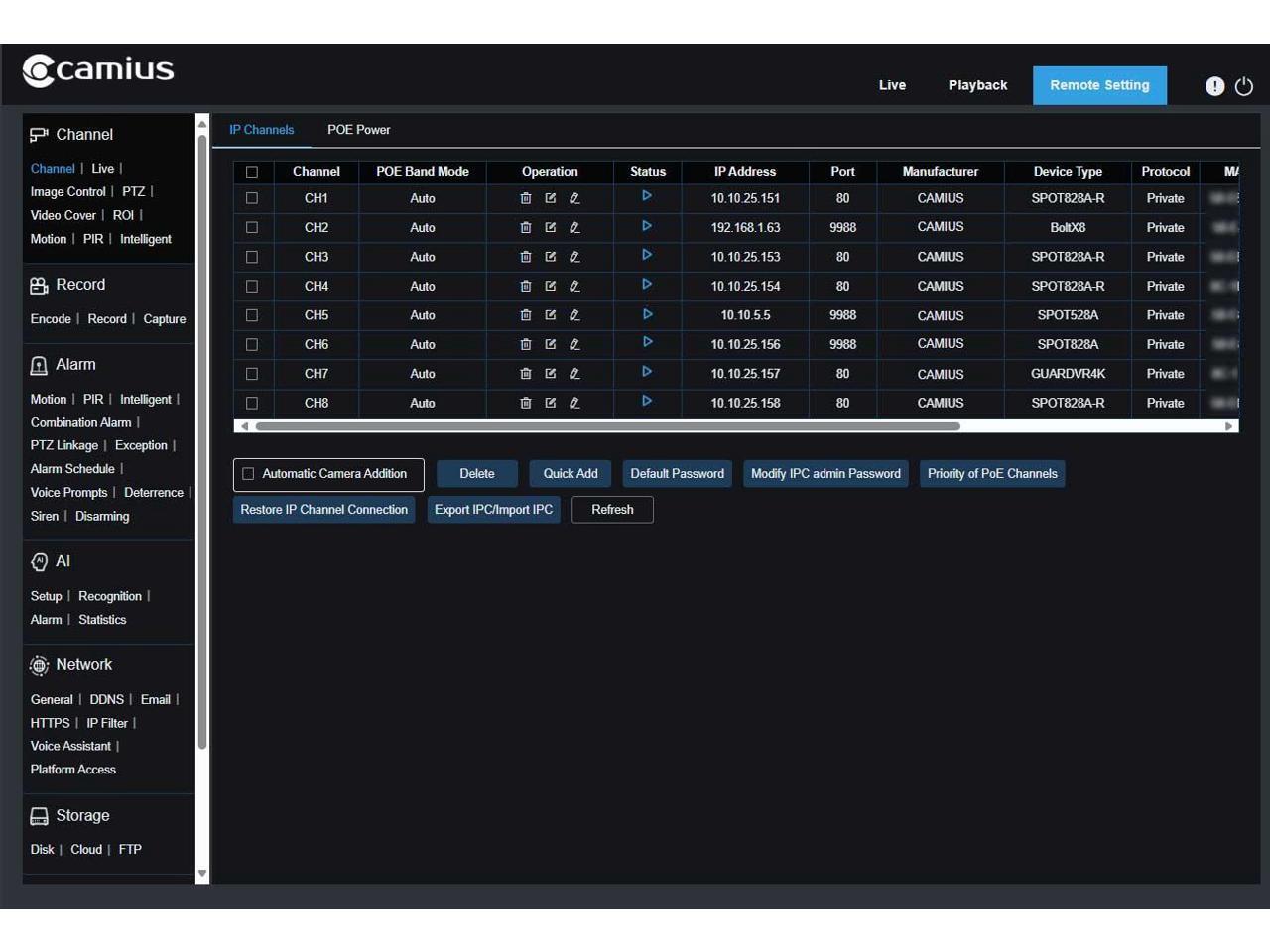Click the power icon in top bar
The height and width of the screenshot is (952, 1270).
click(x=1244, y=86)
